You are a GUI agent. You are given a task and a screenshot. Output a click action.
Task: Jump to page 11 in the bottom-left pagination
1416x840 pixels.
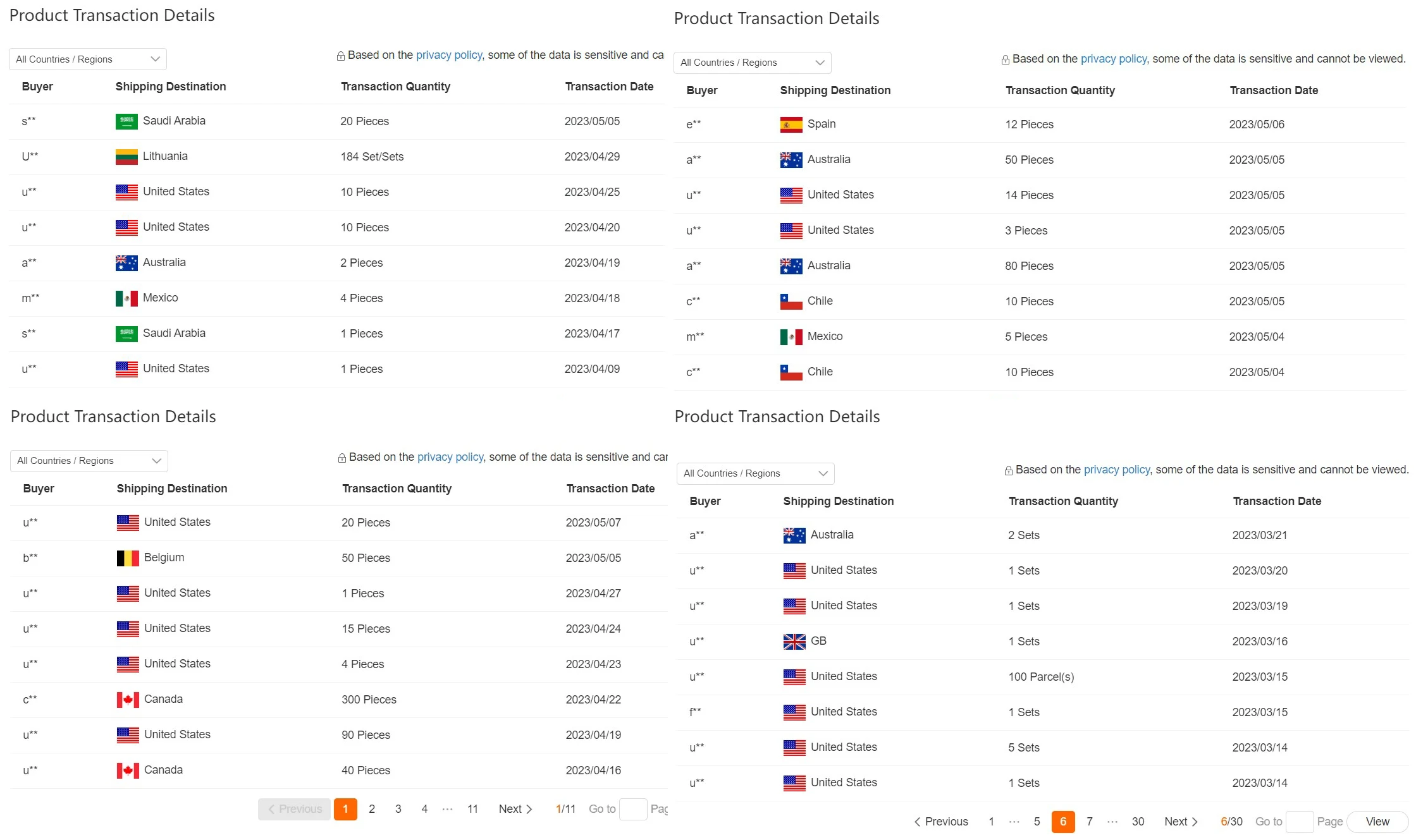click(x=472, y=809)
